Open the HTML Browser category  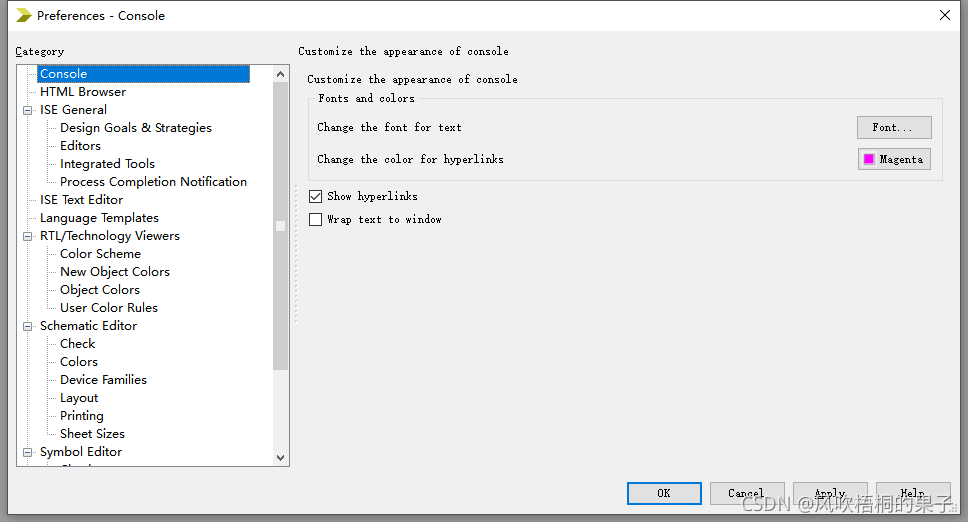click(83, 92)
